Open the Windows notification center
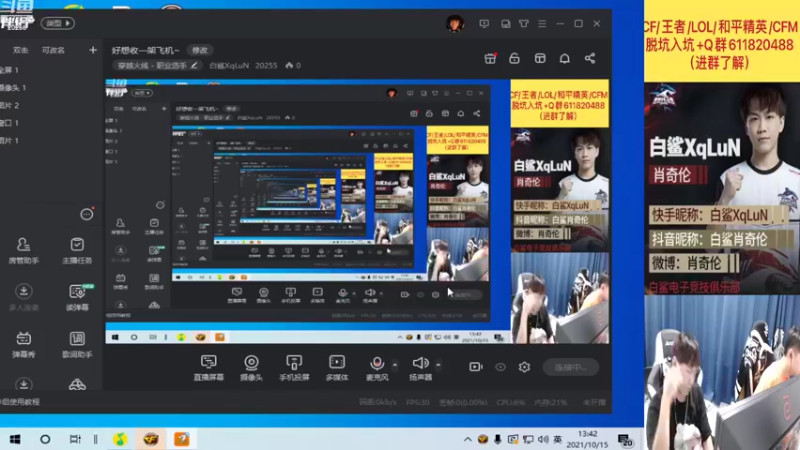Screen dimensions: 800x450 point(625,440)
